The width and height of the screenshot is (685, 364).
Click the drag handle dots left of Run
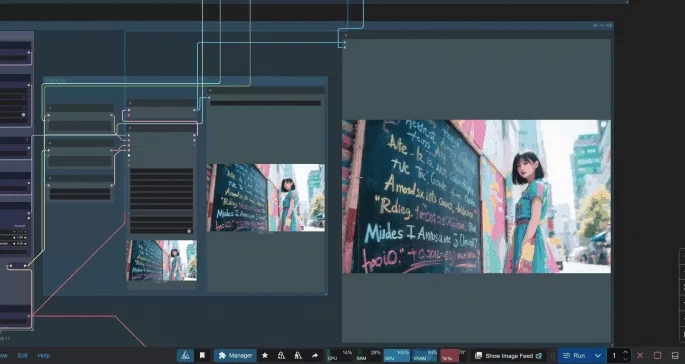[x=553, y=356]
